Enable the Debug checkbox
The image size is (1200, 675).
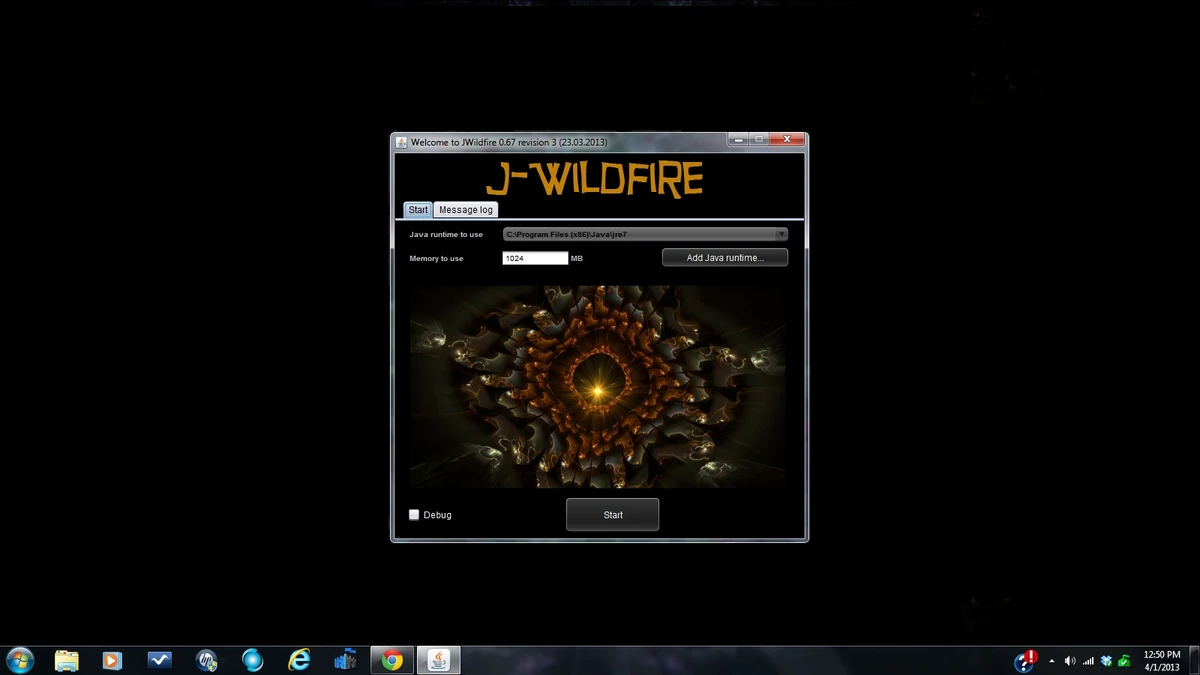pyautogui.click(x=414, y=514)
